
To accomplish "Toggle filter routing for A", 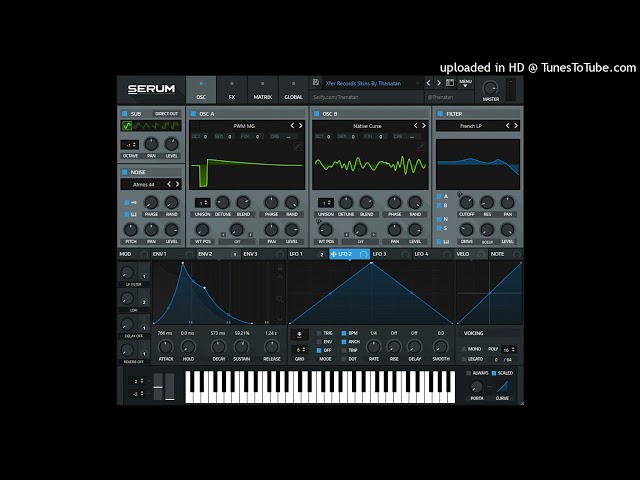I will coord(439,196).
